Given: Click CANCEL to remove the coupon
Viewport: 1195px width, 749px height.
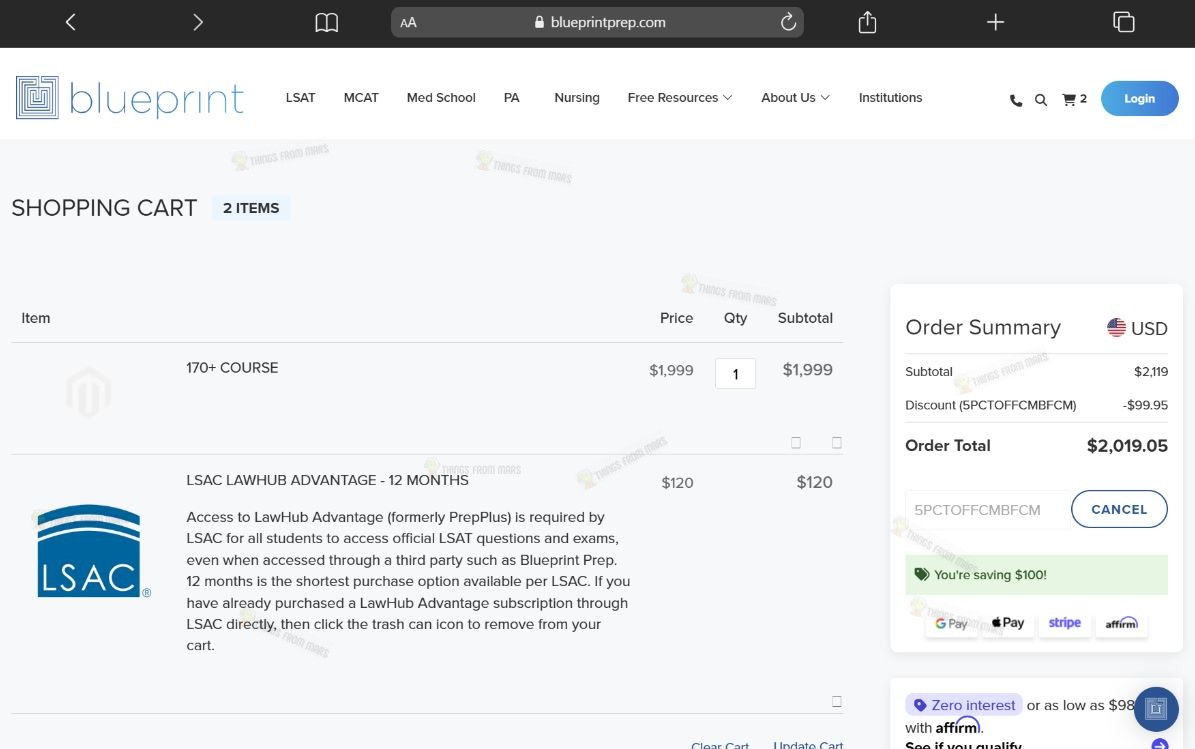Looking at the screenshot, I should (1119, 509).
